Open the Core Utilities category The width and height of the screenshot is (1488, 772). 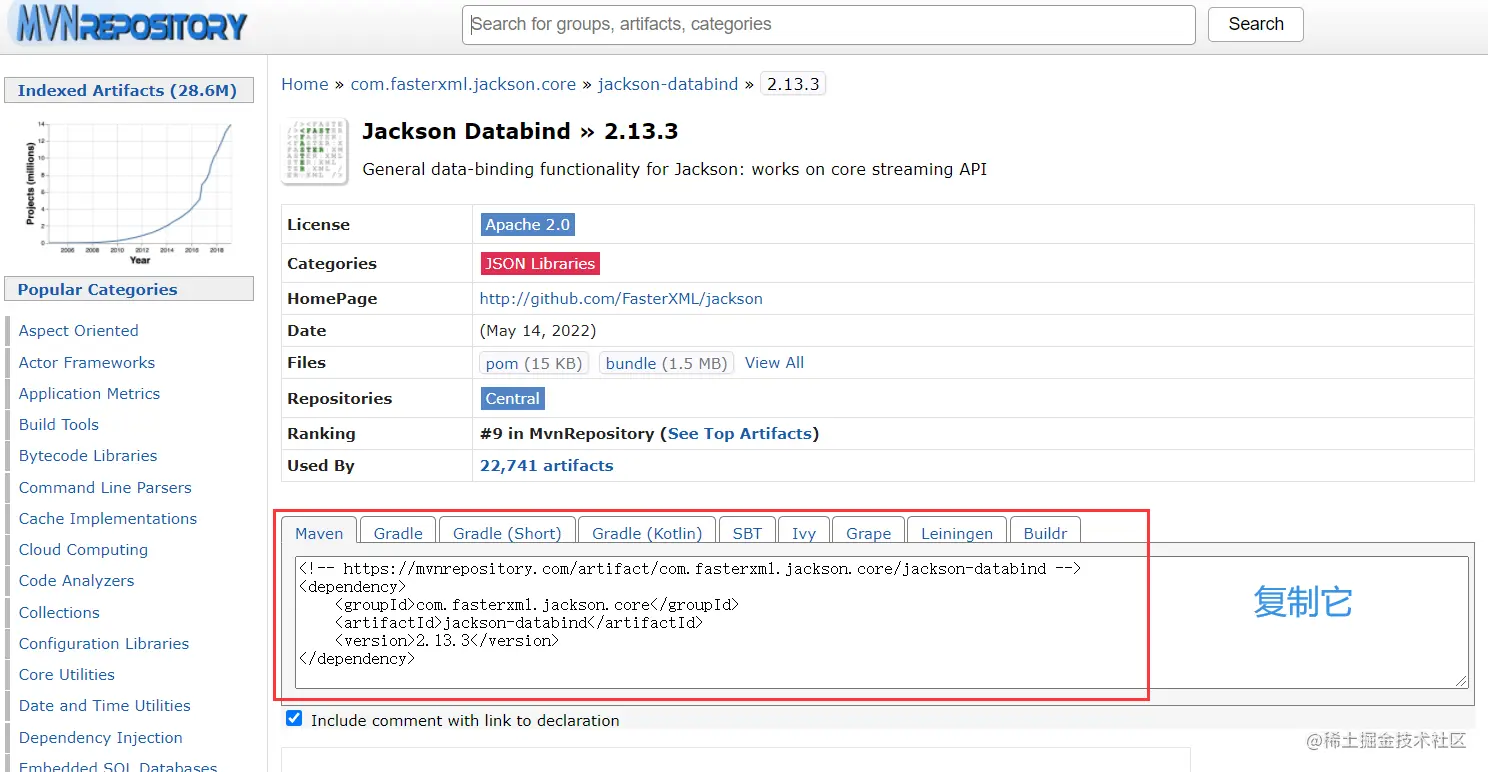click(x=67, y=674)
